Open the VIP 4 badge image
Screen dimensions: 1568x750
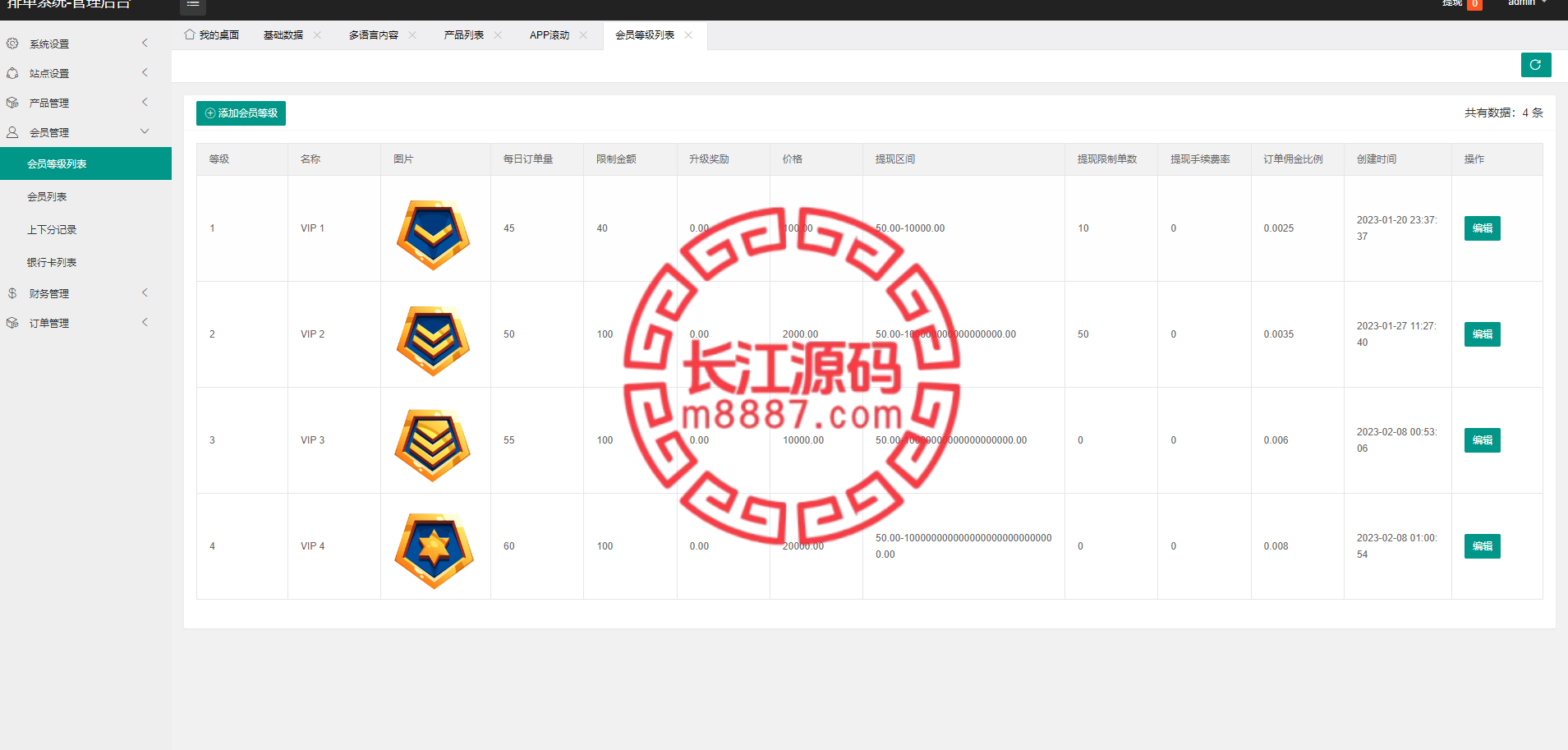(434, 551)
